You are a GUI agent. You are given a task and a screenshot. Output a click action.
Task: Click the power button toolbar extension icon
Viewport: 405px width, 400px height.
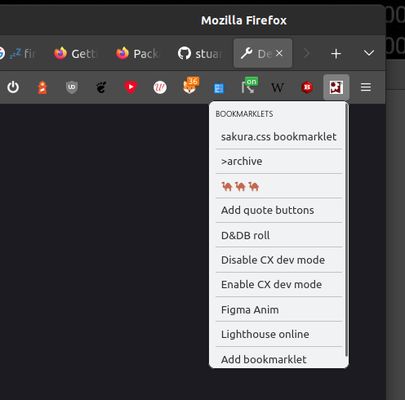[13, 87]
